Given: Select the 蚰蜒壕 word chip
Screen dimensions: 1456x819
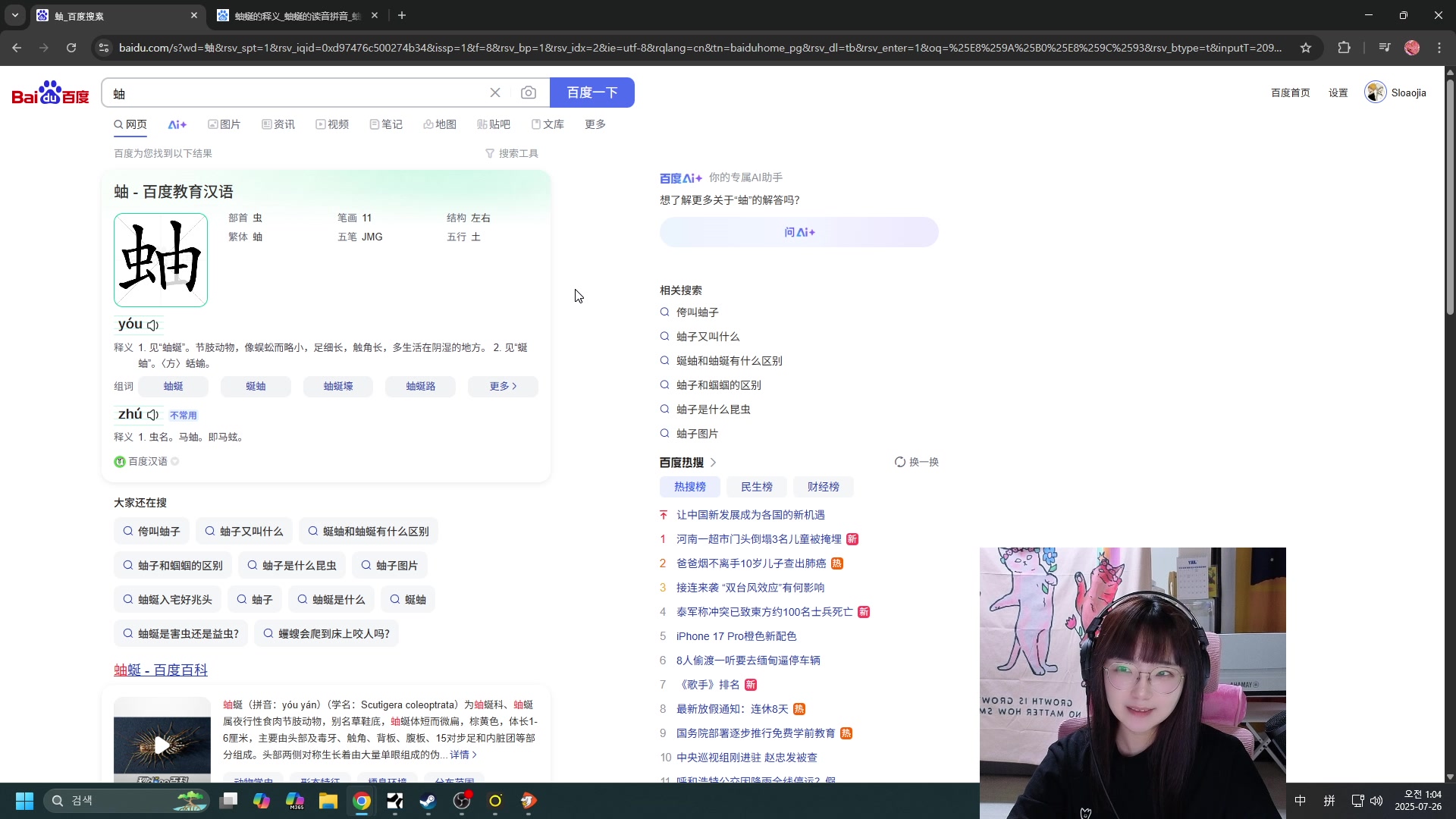Looking at the screenshot, I should click(338, 386).
